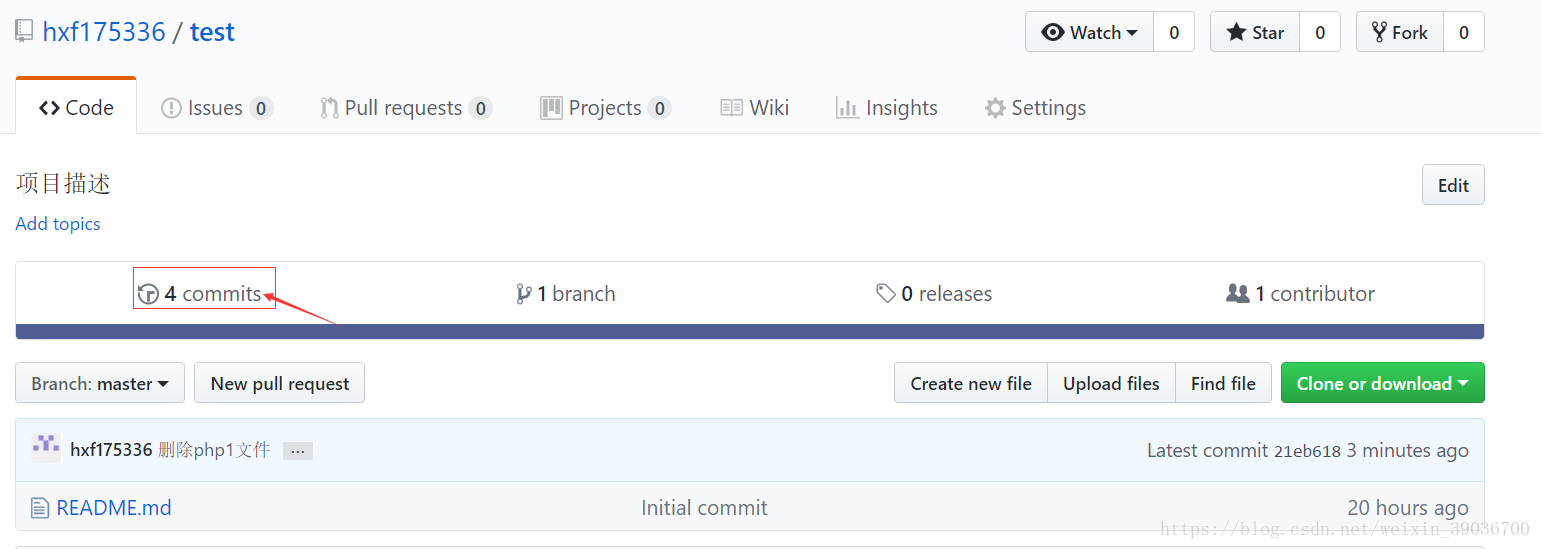Switch to the Code tab
Image resolution: width=1541 pixels, height=549 pixels.
pyautogui.click(x=76, y=107)
